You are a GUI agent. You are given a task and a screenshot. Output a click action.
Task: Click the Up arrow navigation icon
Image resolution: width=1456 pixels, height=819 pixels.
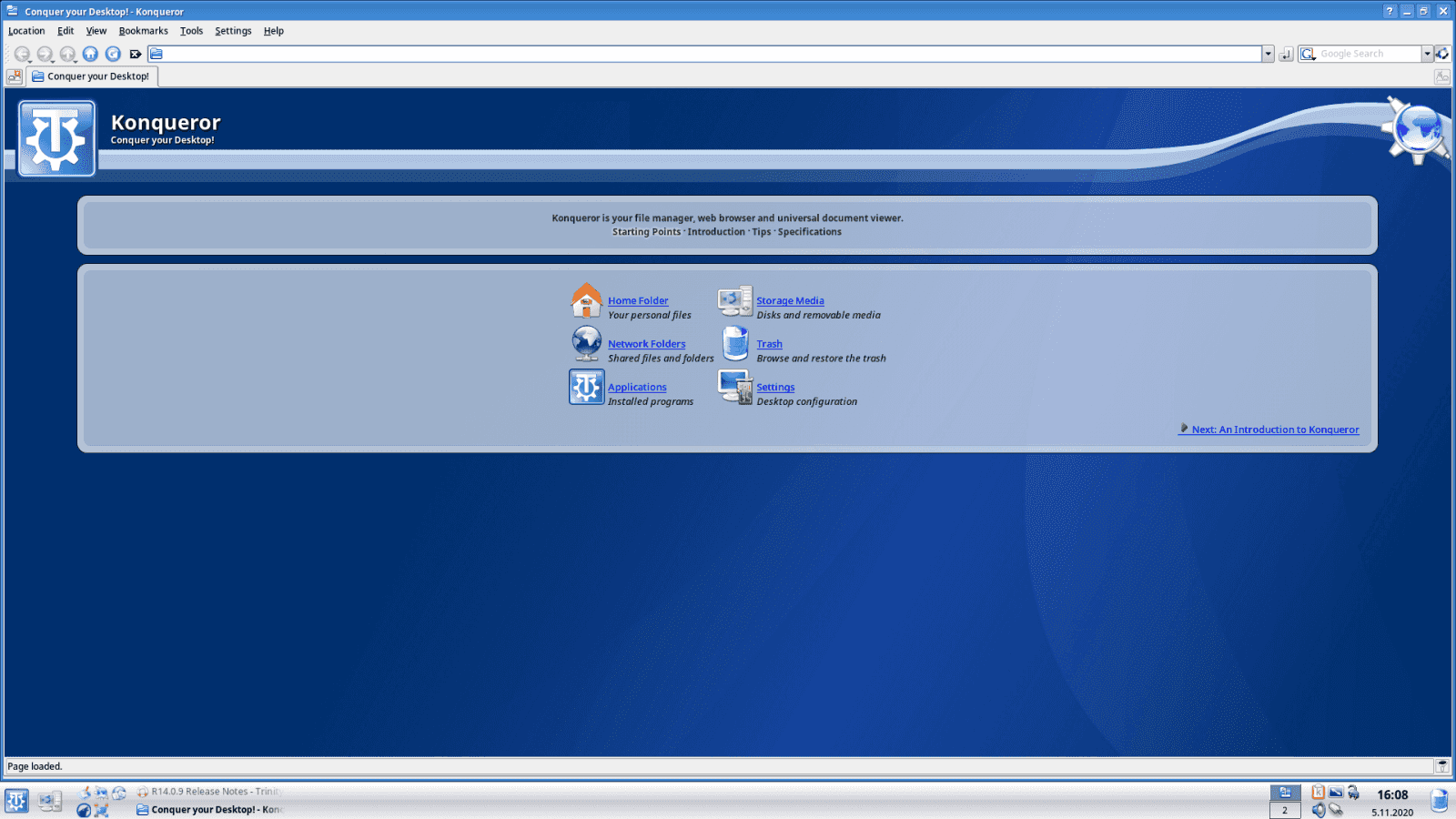click(68, 54)
